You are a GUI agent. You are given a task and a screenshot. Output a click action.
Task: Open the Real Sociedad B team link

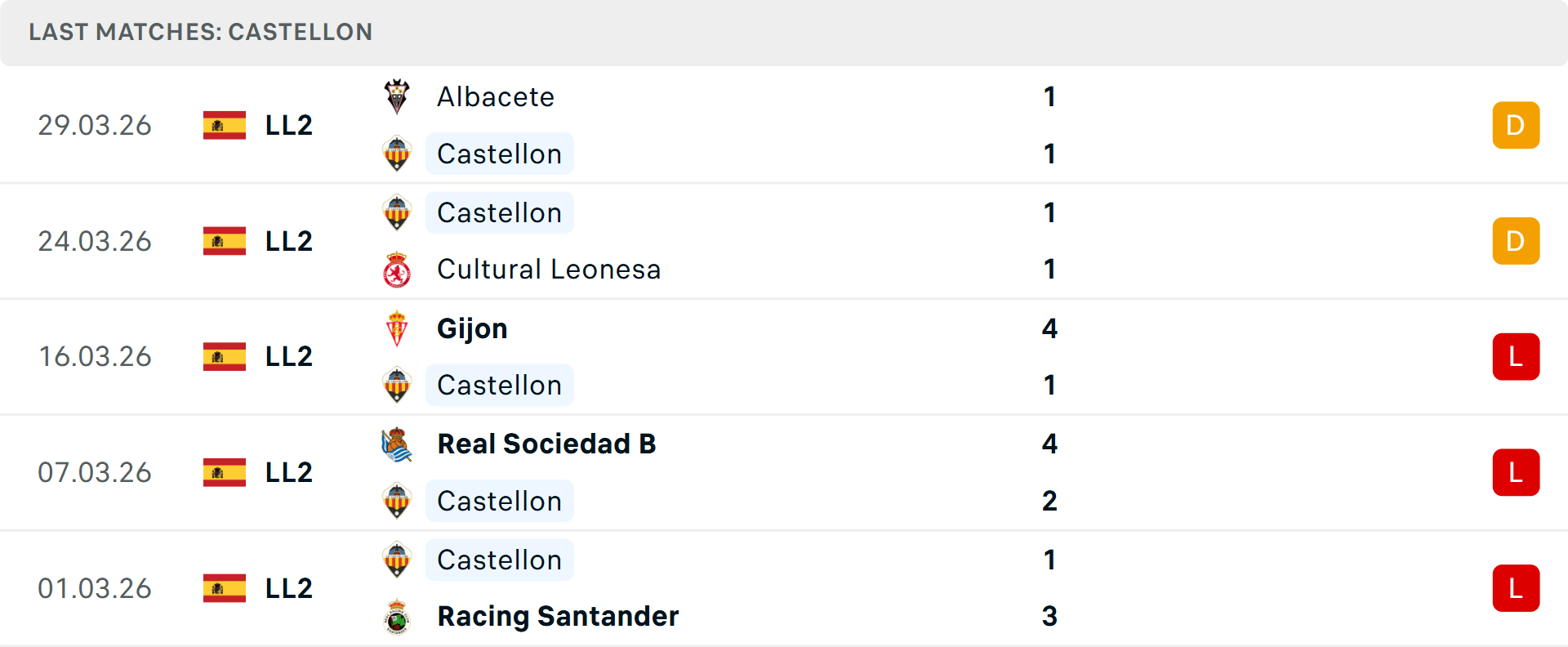point(546,444)
